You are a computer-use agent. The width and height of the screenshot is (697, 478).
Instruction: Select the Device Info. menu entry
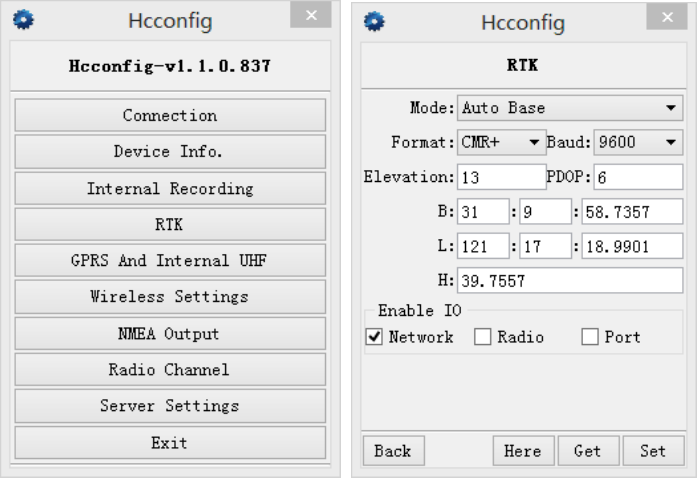(170, 152)
